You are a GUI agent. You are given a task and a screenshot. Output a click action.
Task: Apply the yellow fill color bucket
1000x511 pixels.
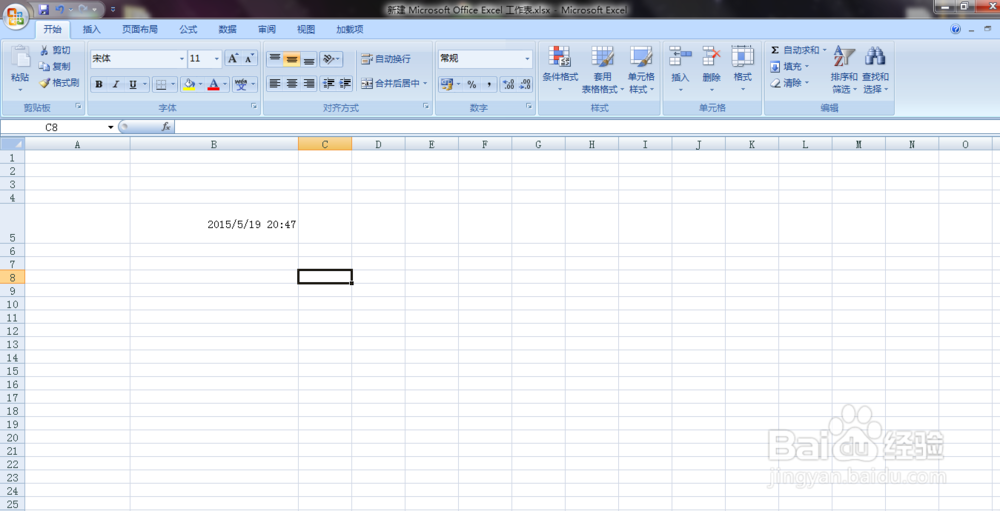pos(189,84)
